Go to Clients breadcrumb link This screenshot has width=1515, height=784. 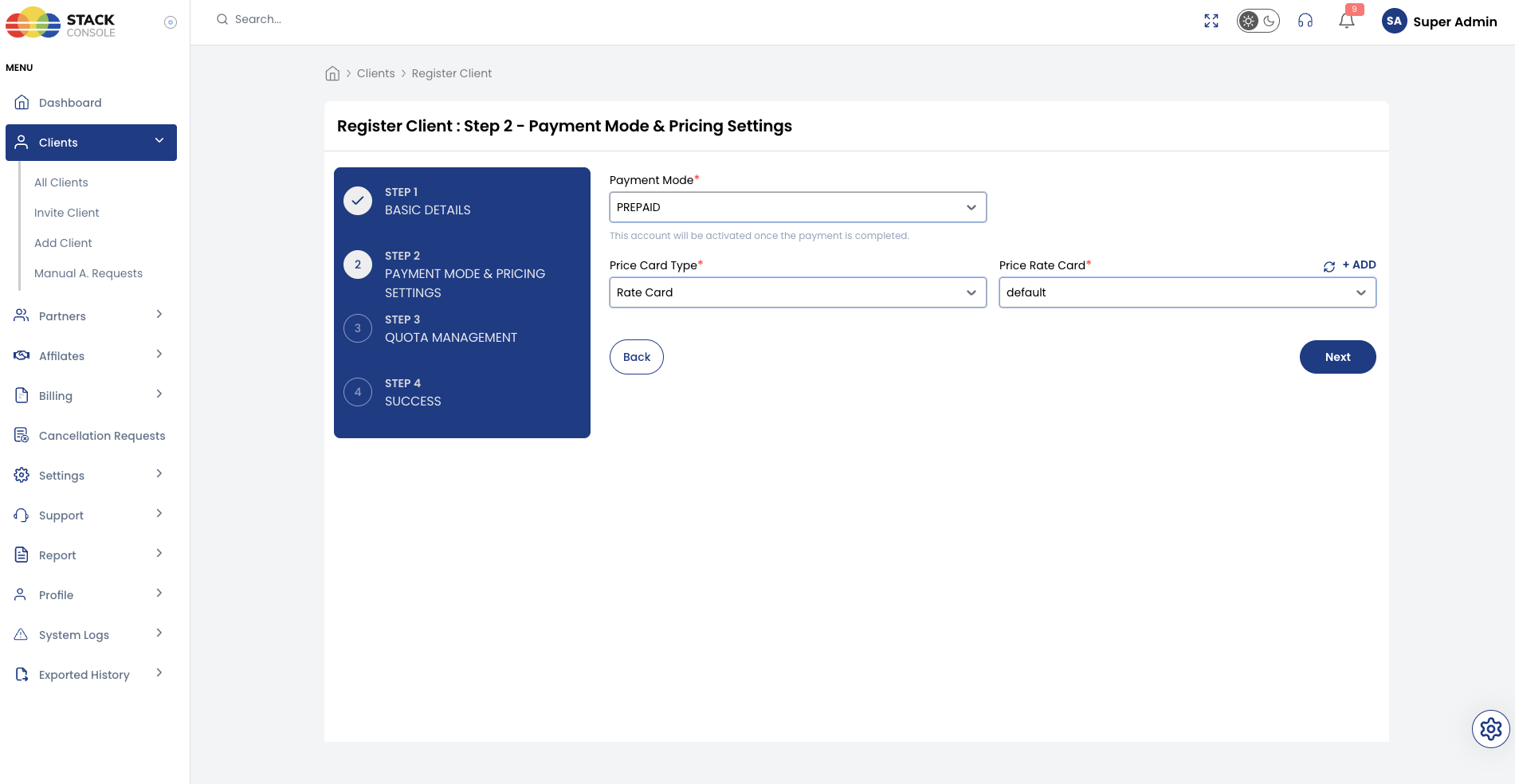click(x=376, y=73)
